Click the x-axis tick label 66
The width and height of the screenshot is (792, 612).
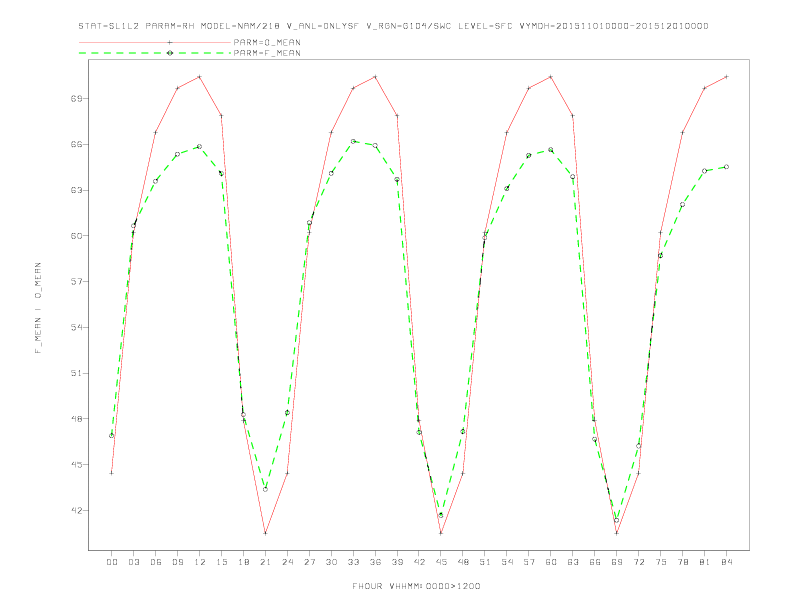coord(595,562)
